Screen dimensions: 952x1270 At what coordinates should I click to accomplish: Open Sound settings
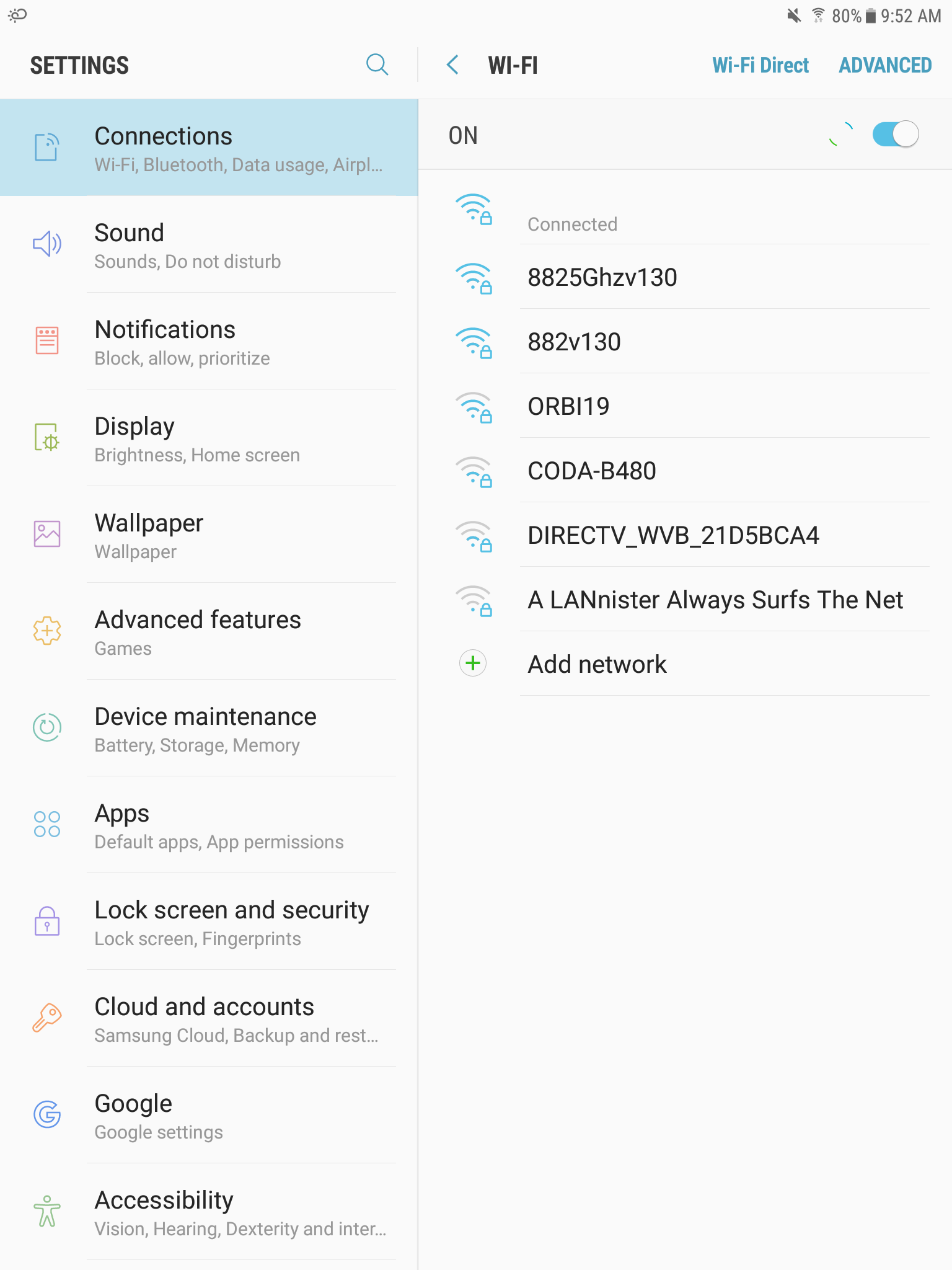(x=209, y=244)
